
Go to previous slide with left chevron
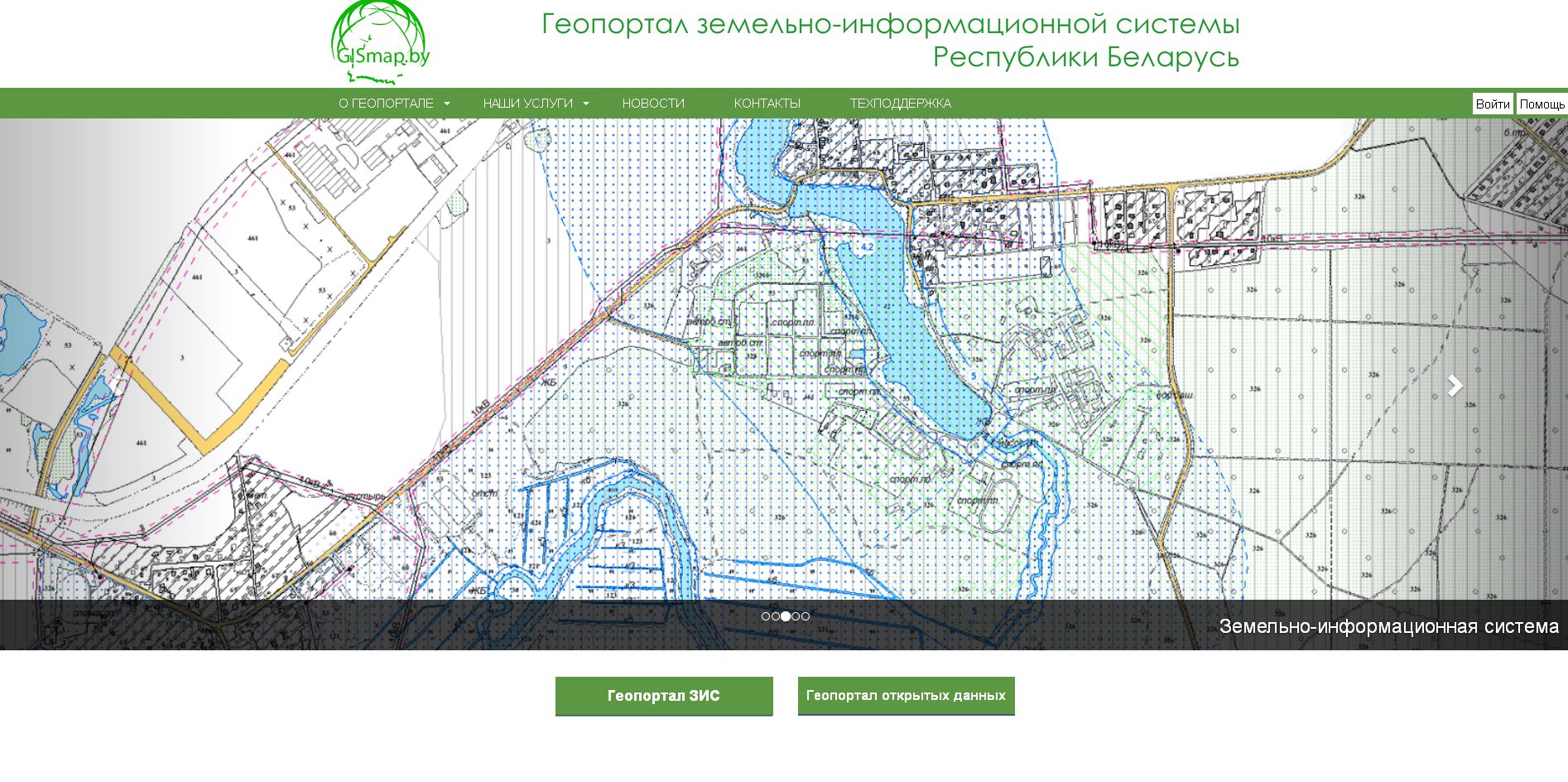112,384
